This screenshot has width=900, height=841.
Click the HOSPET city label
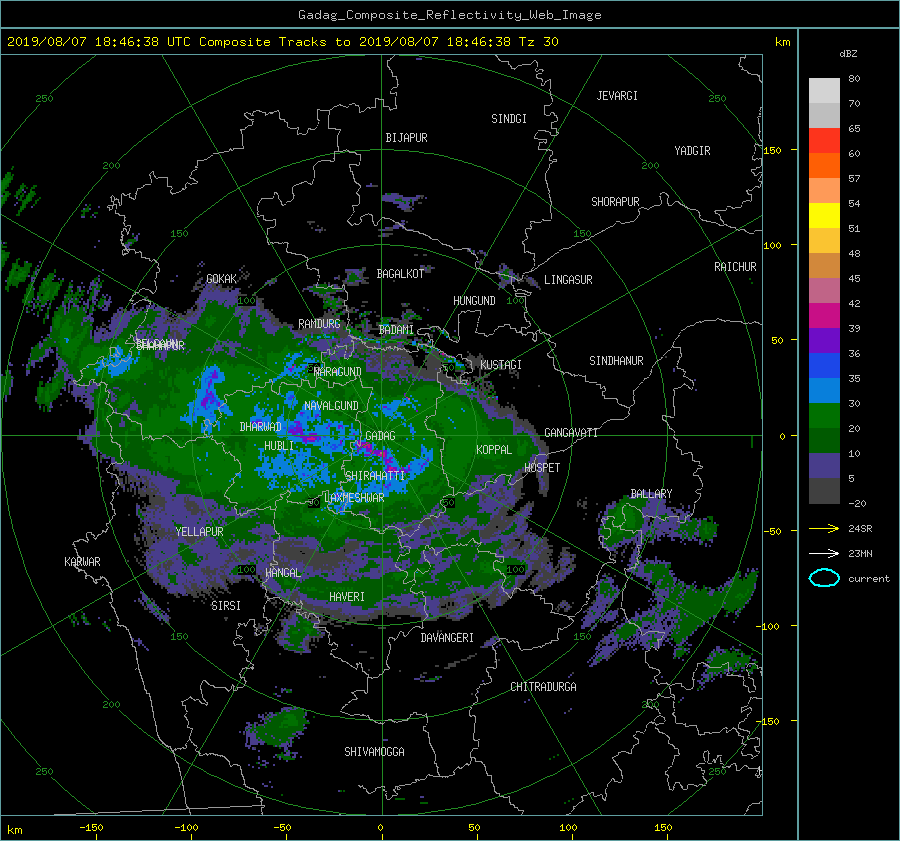[542, 468]
